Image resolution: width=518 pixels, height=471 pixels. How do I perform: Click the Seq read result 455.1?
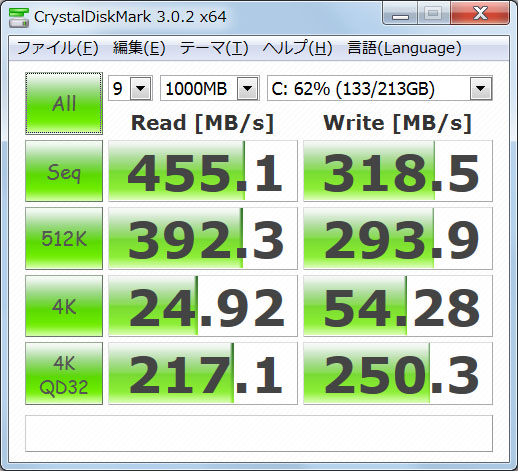[203, 171]
